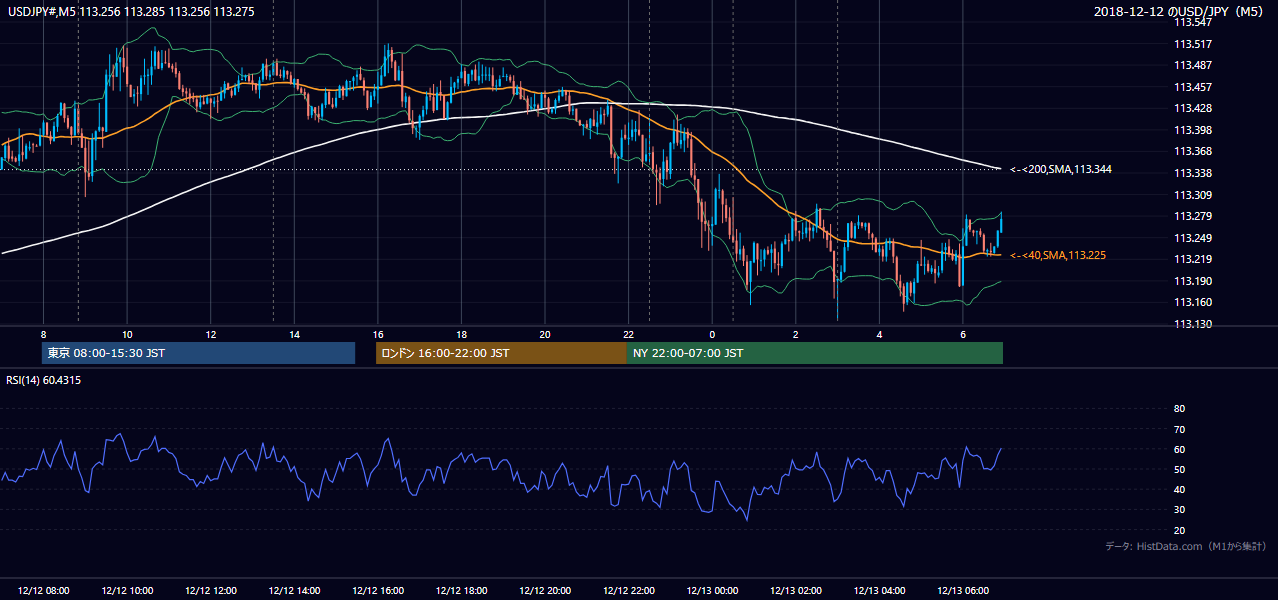Click hour tick 20 under price chart
1278x600 pixels.
point(545,333)
